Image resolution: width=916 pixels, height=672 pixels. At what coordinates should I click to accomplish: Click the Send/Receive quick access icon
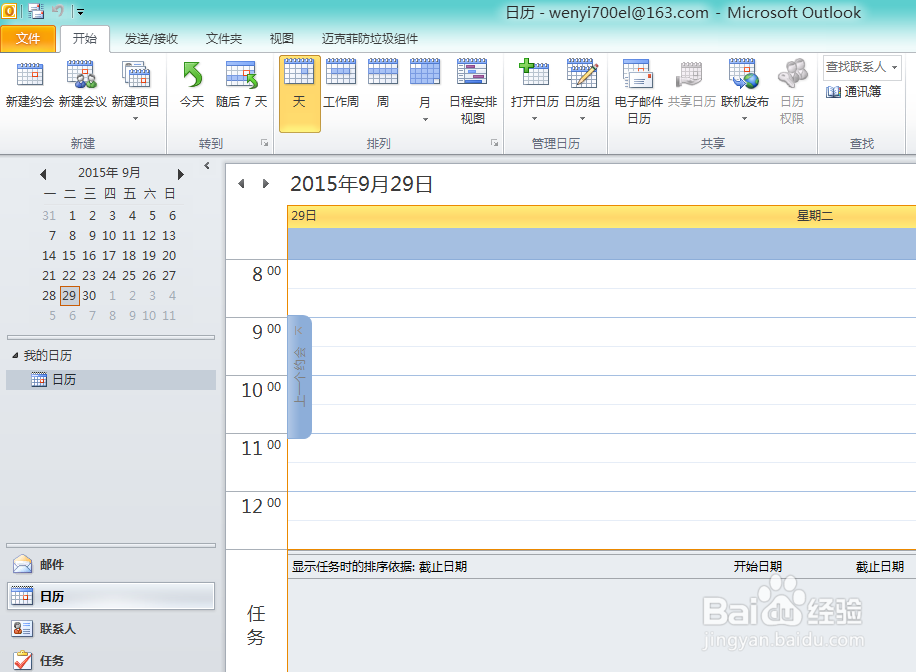pyautogui.click(x=36, y=11)
